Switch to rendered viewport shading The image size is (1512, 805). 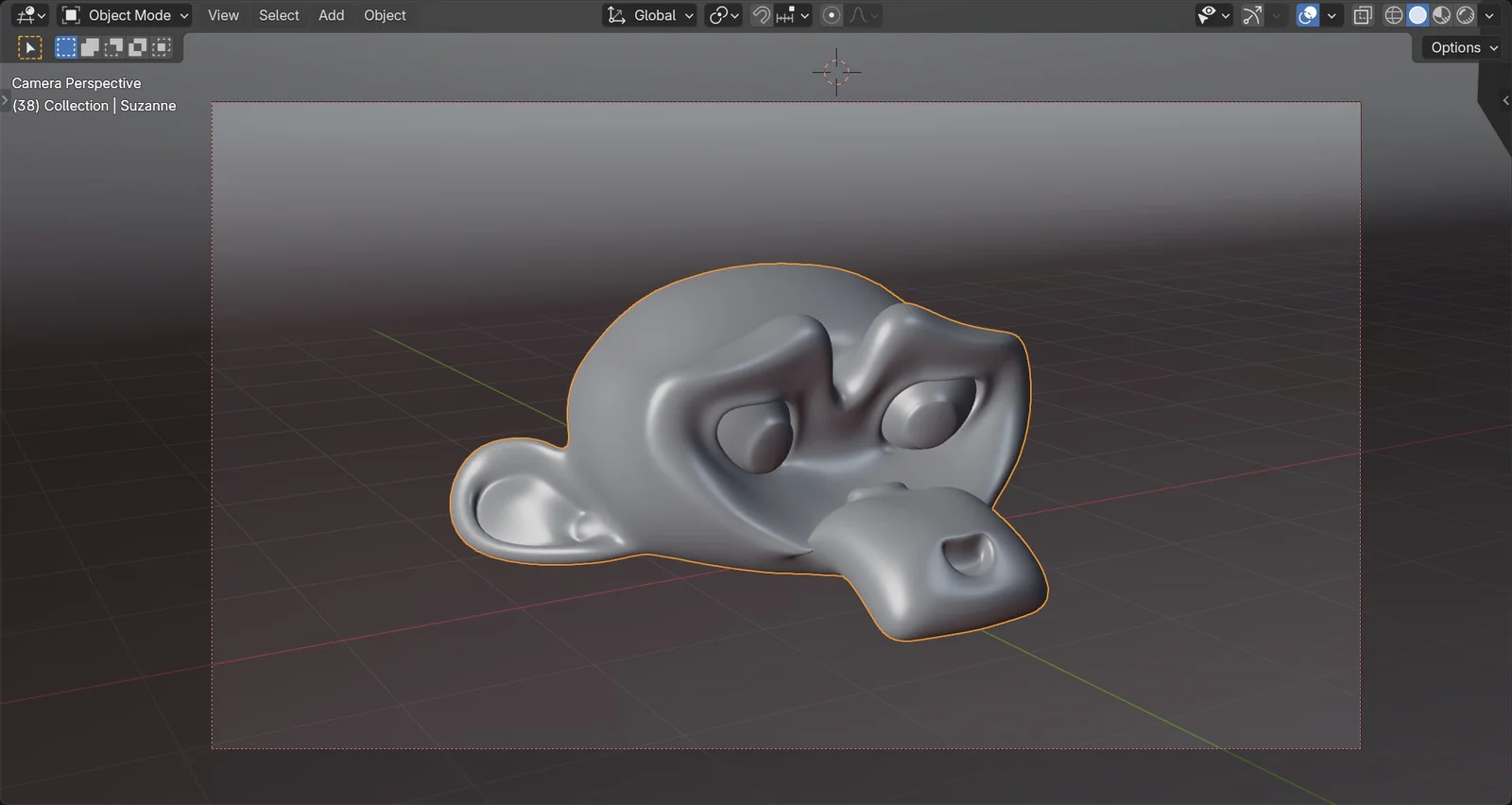coord(1465,15)
